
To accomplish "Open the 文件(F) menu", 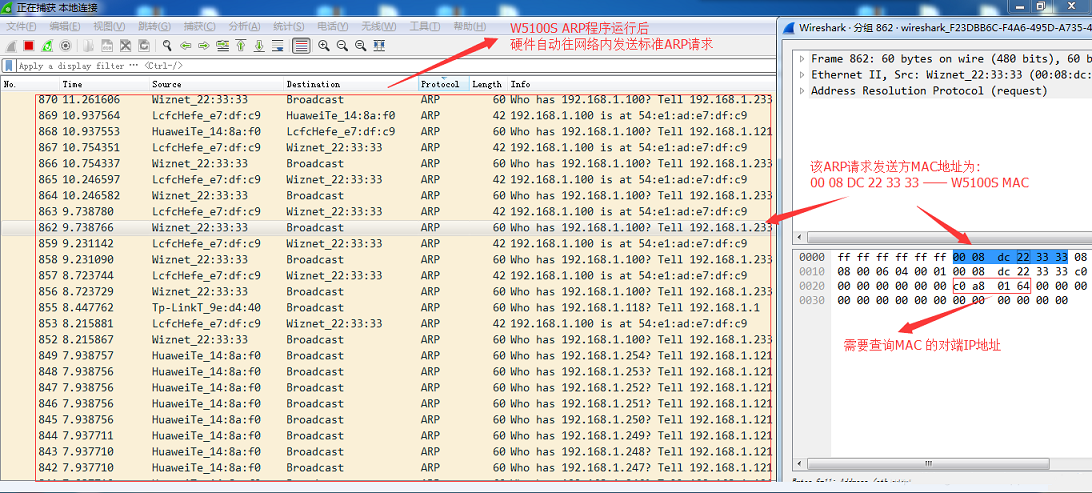I will pos(21,26).
